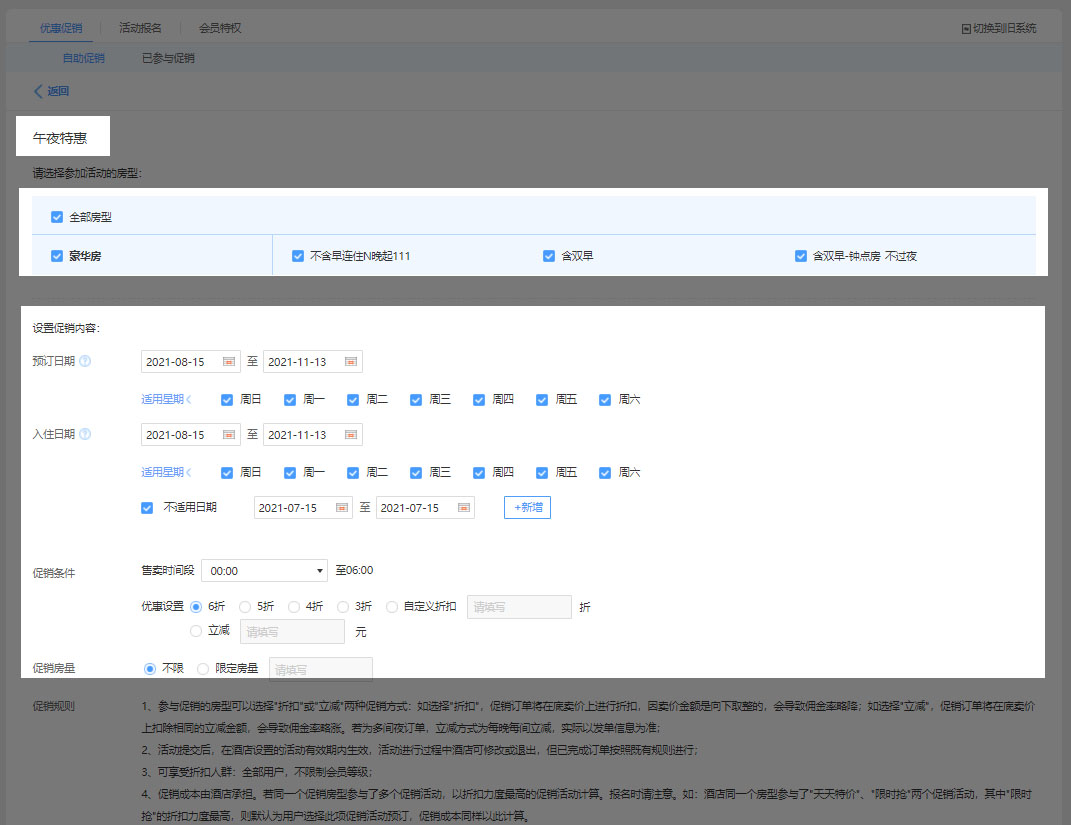Viewport: 1071px width, 825px height.
Task: Toggle 含双早-钟点房 不过夜 checkbox
Action: click(801, 256)
